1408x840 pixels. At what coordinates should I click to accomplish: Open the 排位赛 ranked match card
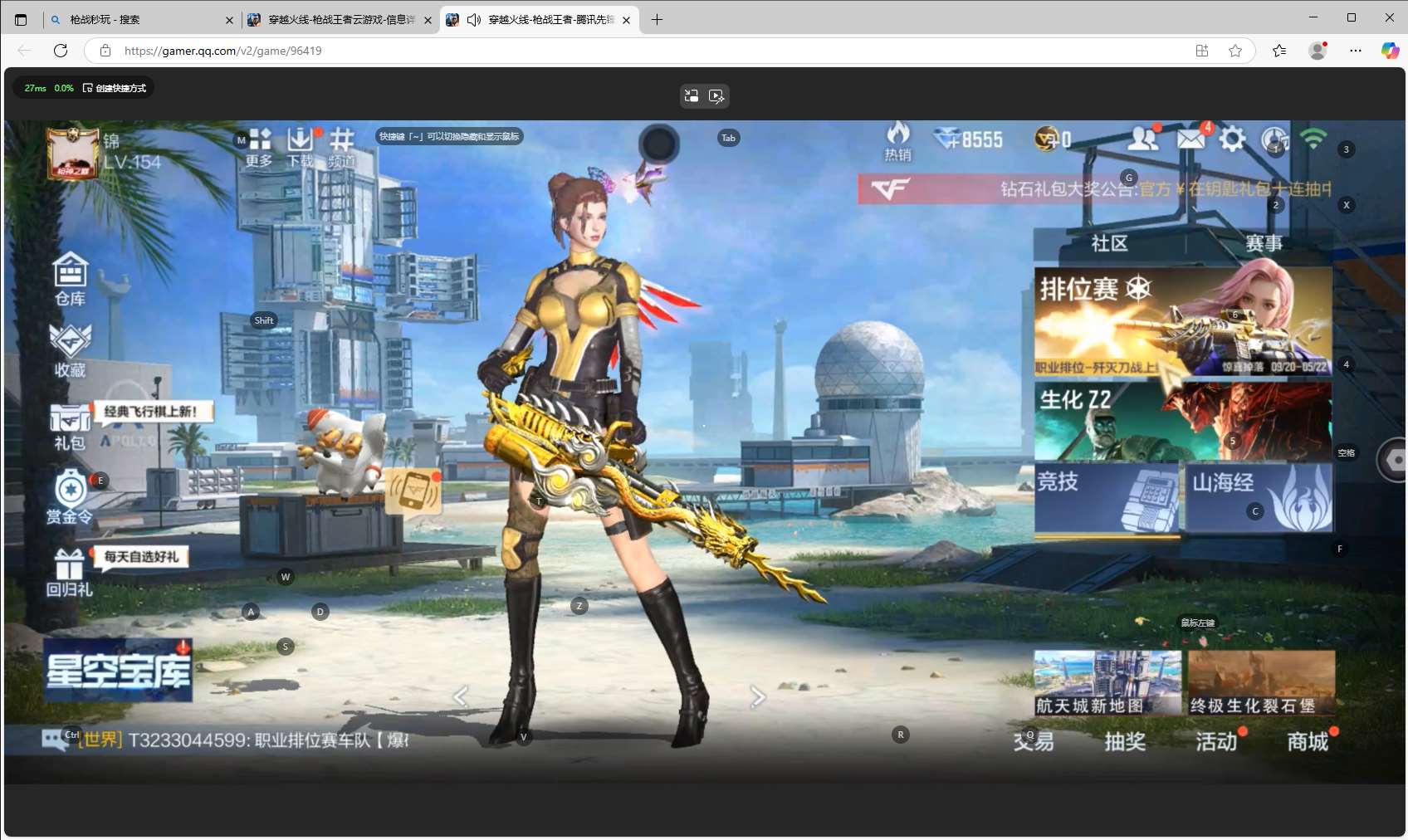point(1183,322)
